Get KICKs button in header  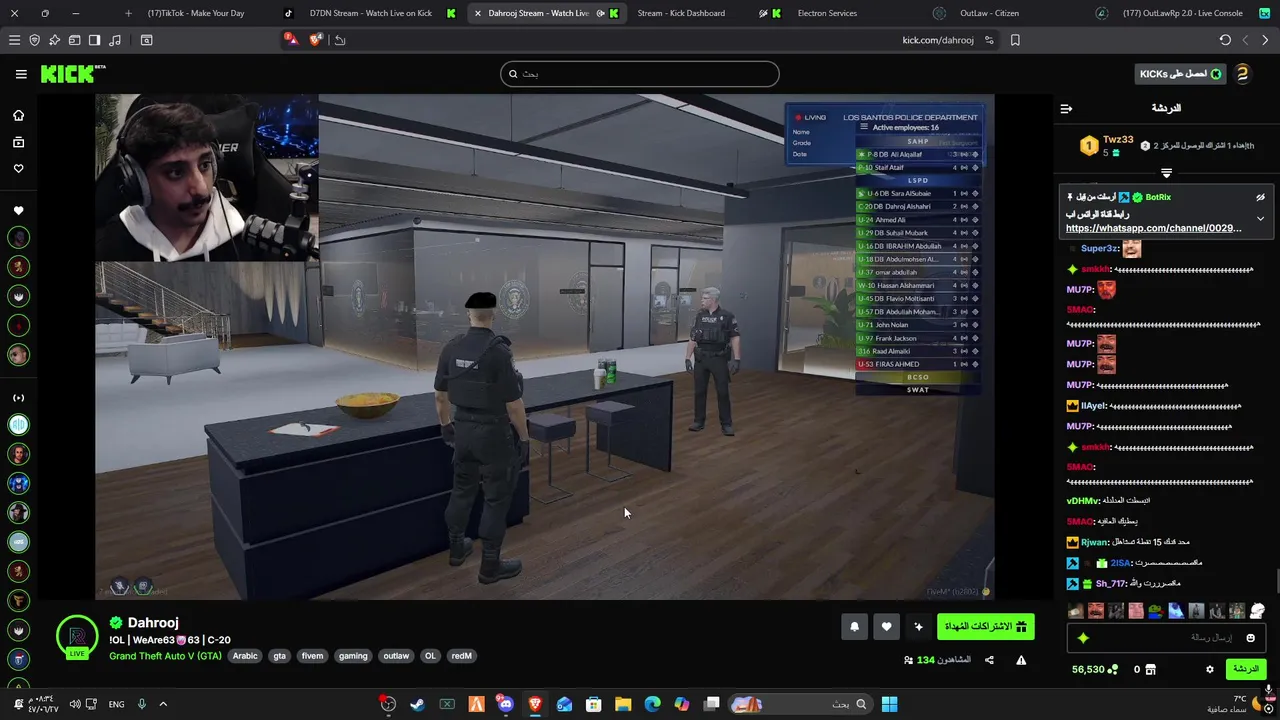coord(1180,74)
